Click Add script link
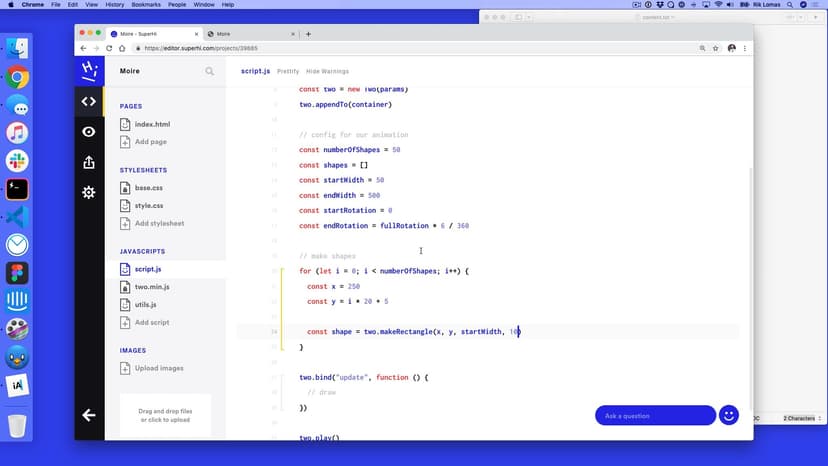Viewport: 828px width, 466px height. [x=152, y=323]
